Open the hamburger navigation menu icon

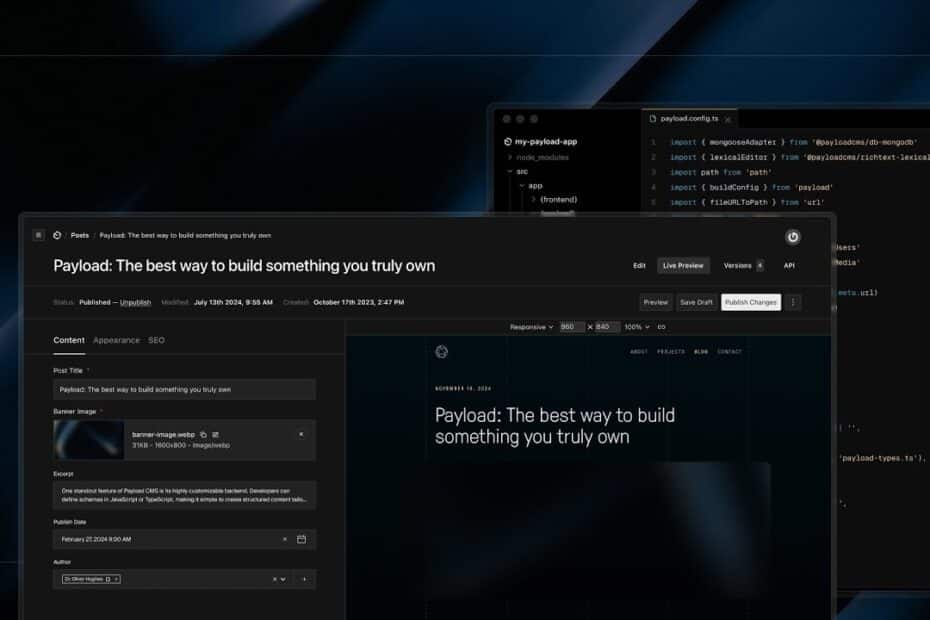click(x=39, y=235)
